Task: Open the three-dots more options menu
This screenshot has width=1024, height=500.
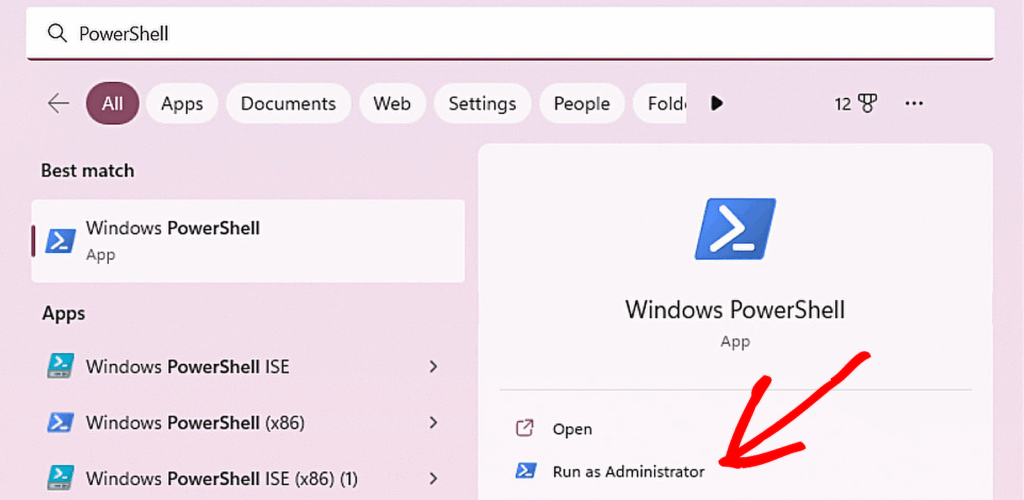Action: (914, 103)
